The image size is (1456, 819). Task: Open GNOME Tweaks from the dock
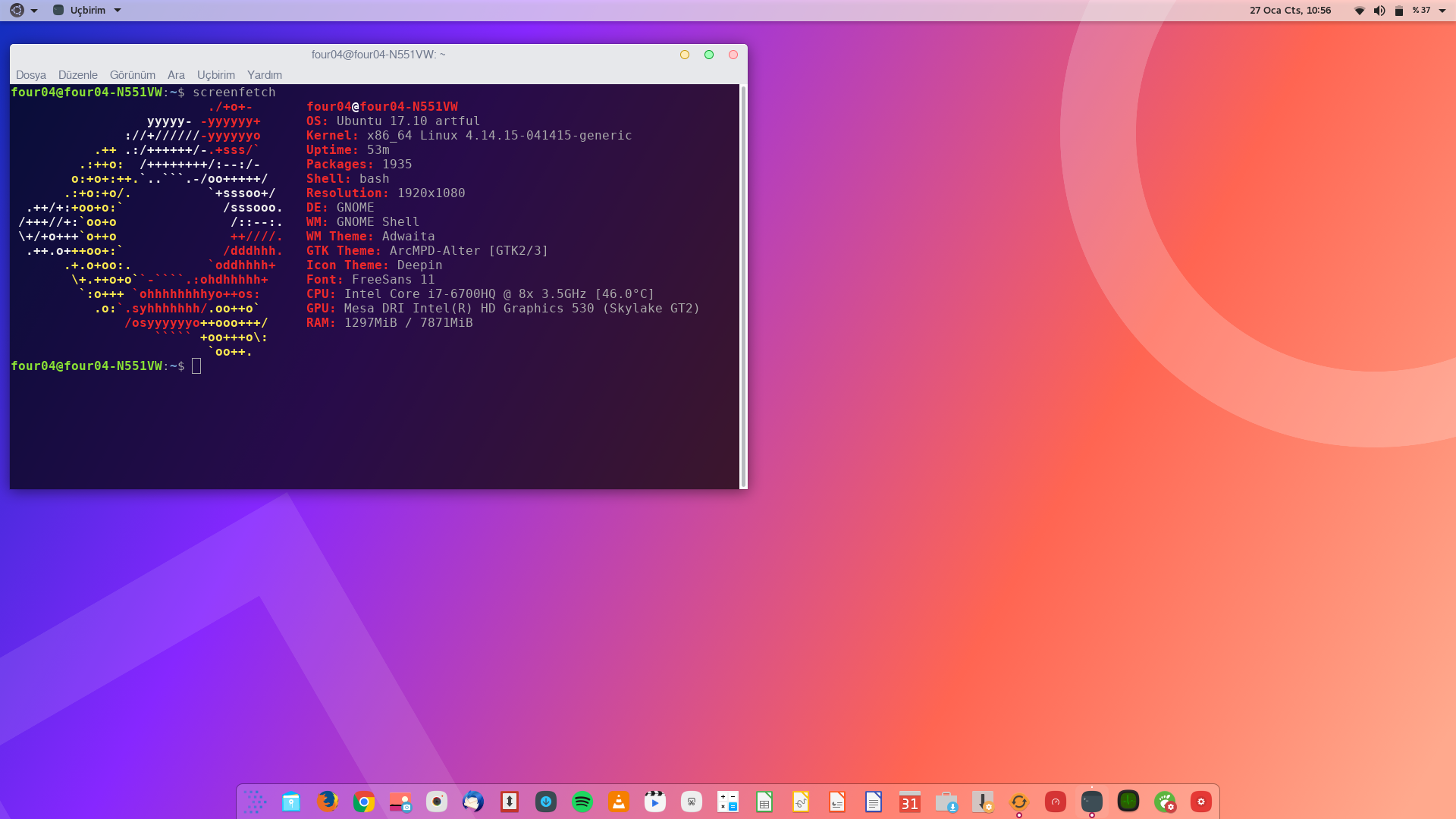tap(1165, 802)
